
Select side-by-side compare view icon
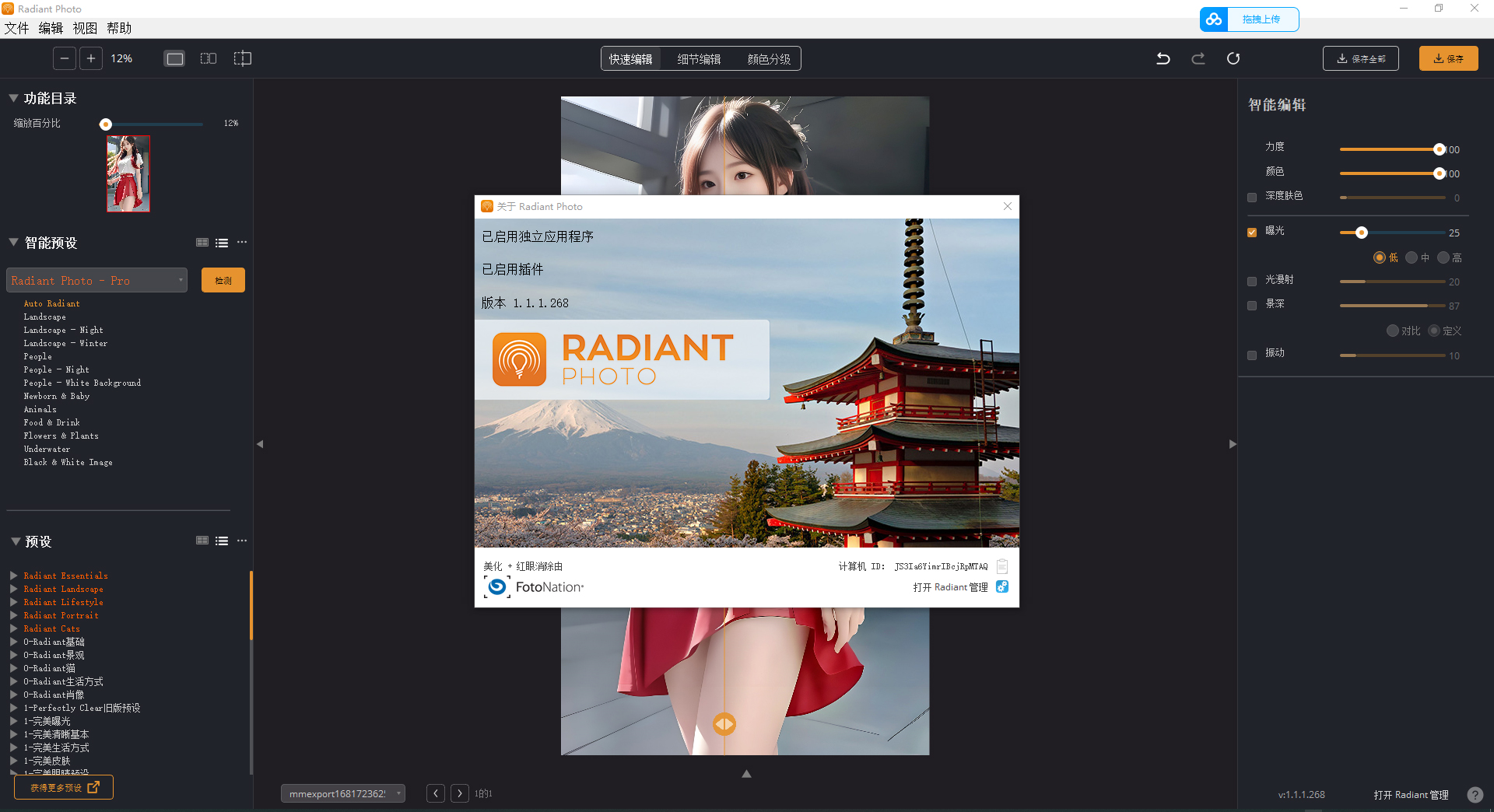(209, 58)
